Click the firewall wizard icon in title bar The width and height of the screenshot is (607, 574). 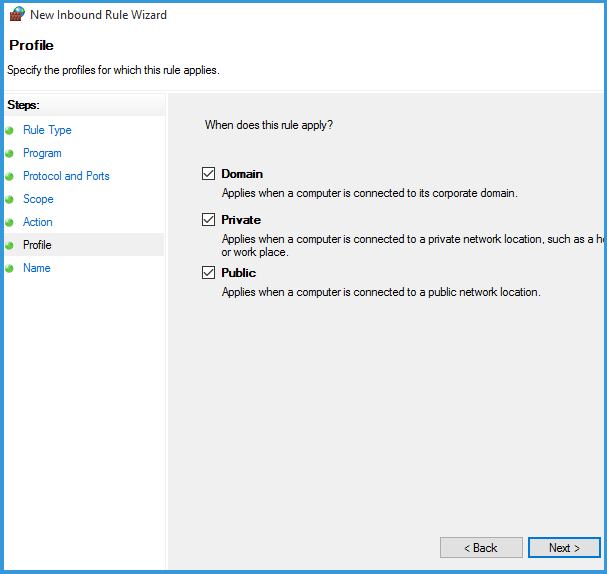[16, 15]
